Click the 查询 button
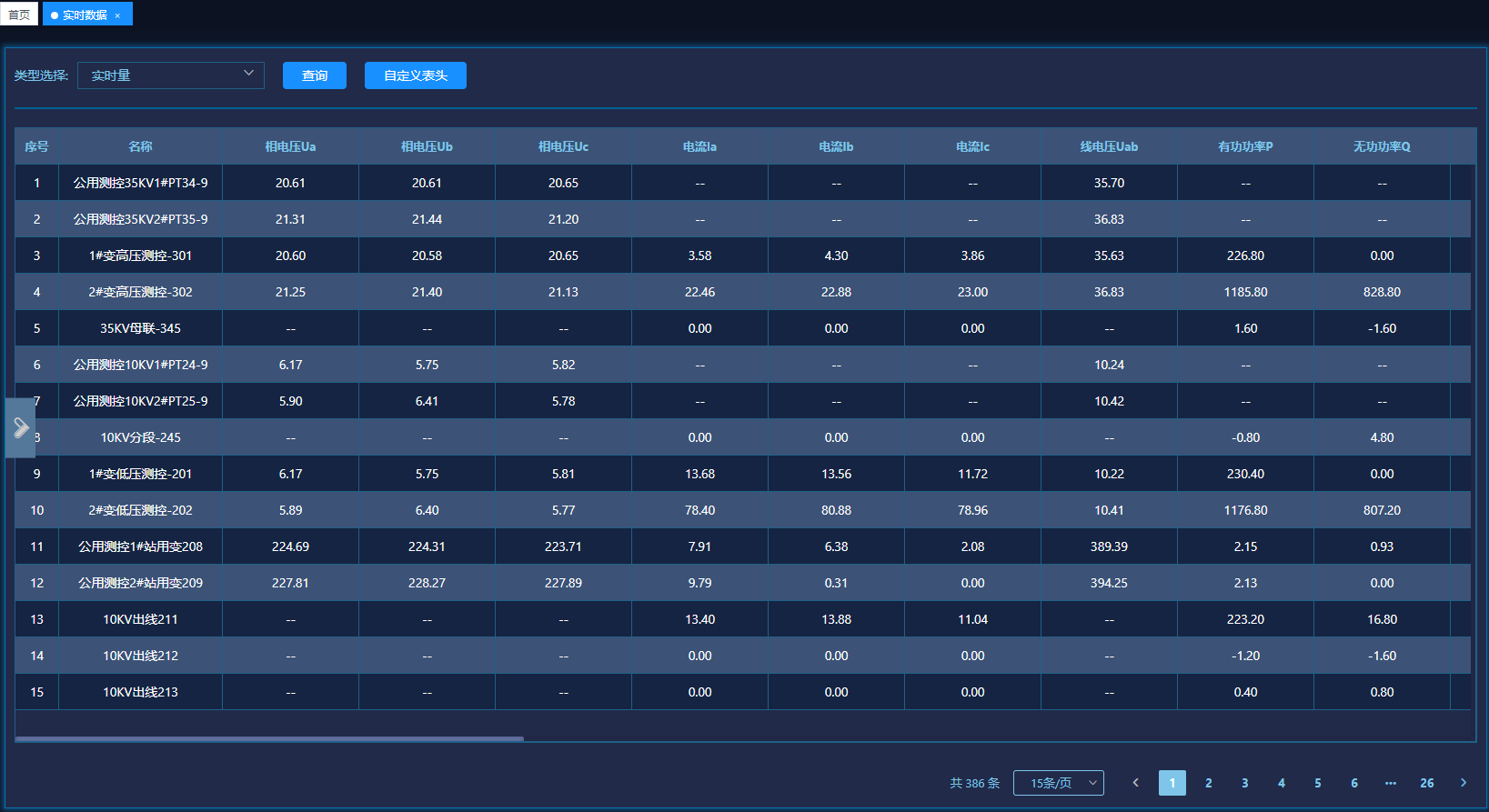 (314, 75)
